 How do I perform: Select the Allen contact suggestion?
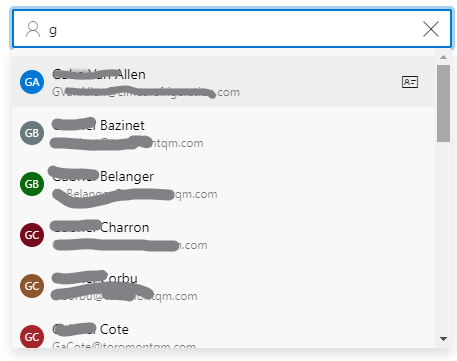tap(223, 82)
